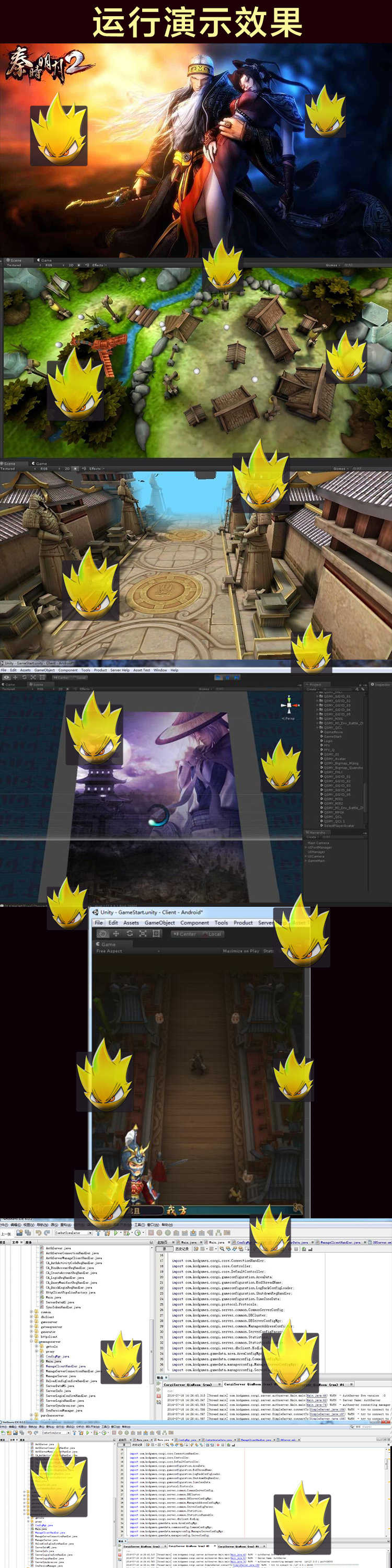
Task: Select Rect tool in enlarged Unity window
Action: [x=156, y=933]
